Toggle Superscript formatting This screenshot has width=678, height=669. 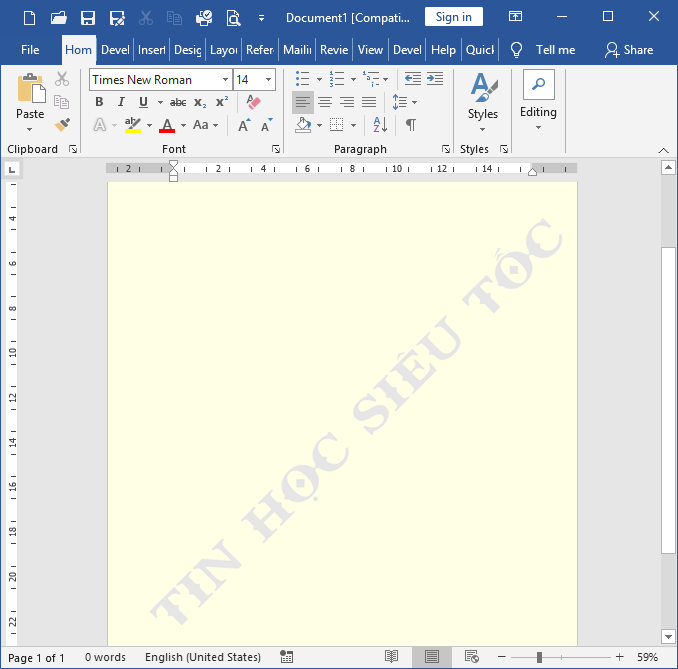point(222,102)
